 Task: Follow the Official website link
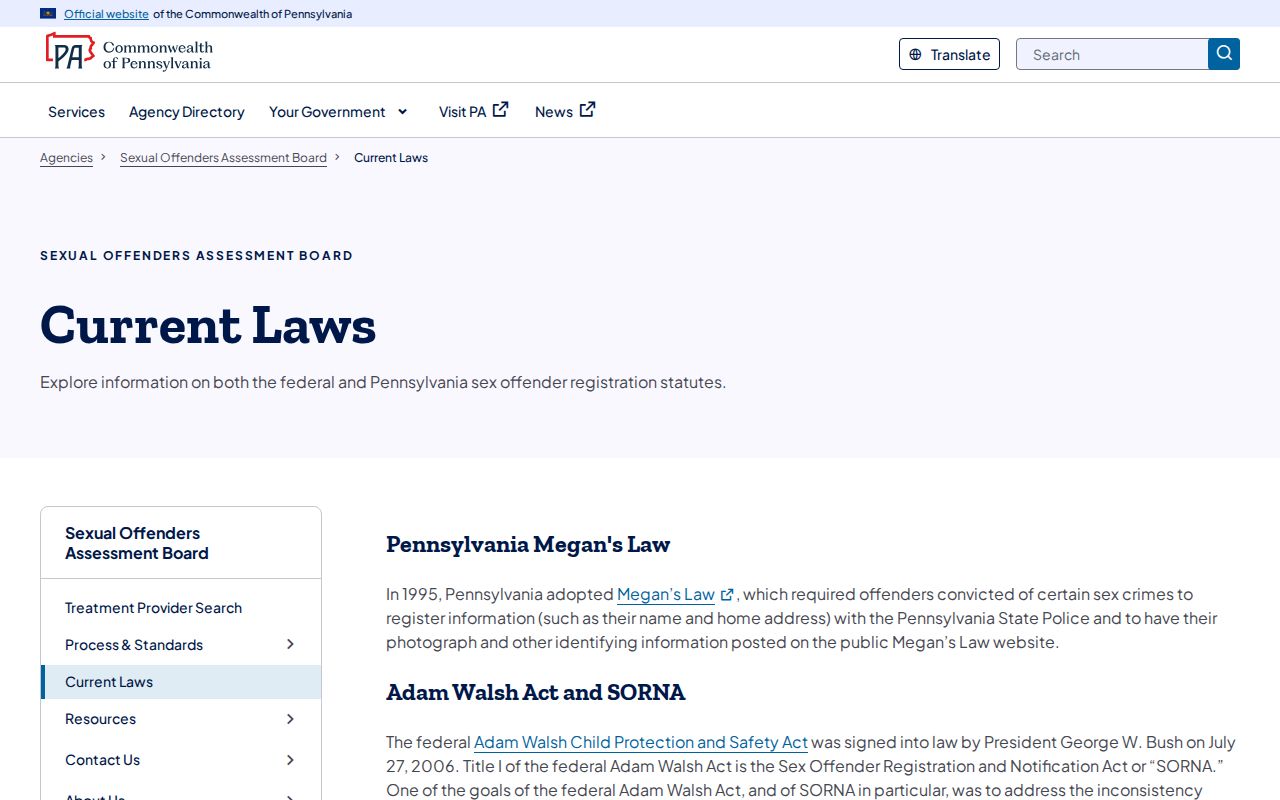[x=106, y=14]
